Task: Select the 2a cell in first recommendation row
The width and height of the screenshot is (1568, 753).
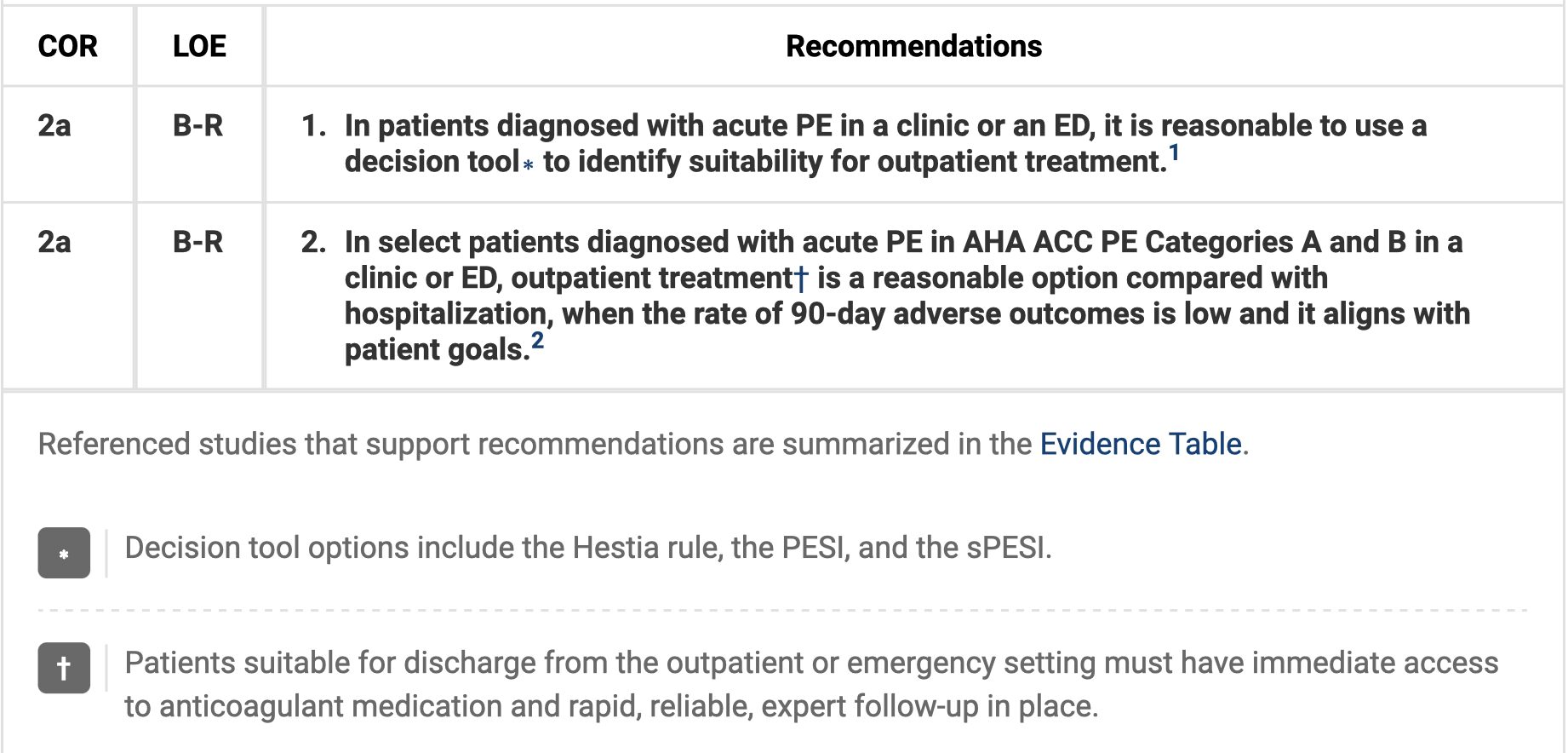Action: tap(54, 126)
